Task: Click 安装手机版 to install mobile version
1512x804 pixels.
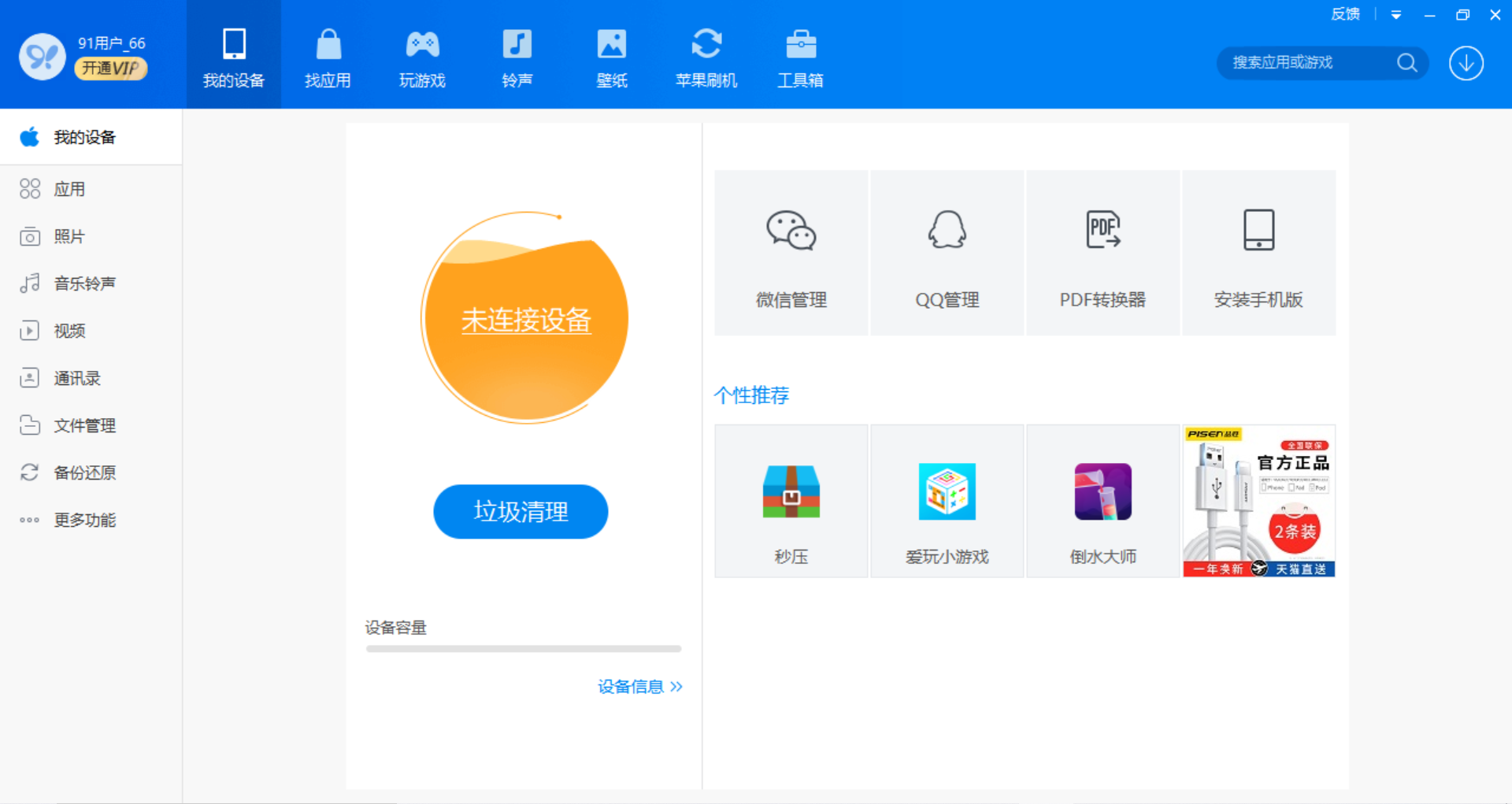Action: [1258, 252]
